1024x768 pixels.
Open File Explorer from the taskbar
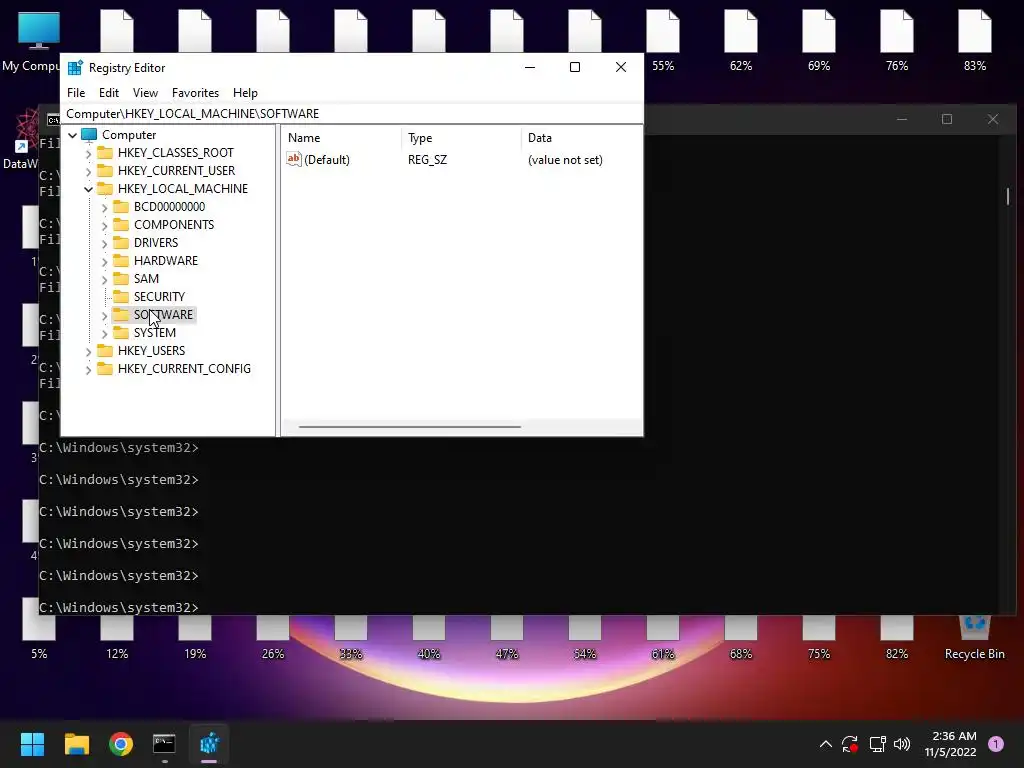coord(76,744)
